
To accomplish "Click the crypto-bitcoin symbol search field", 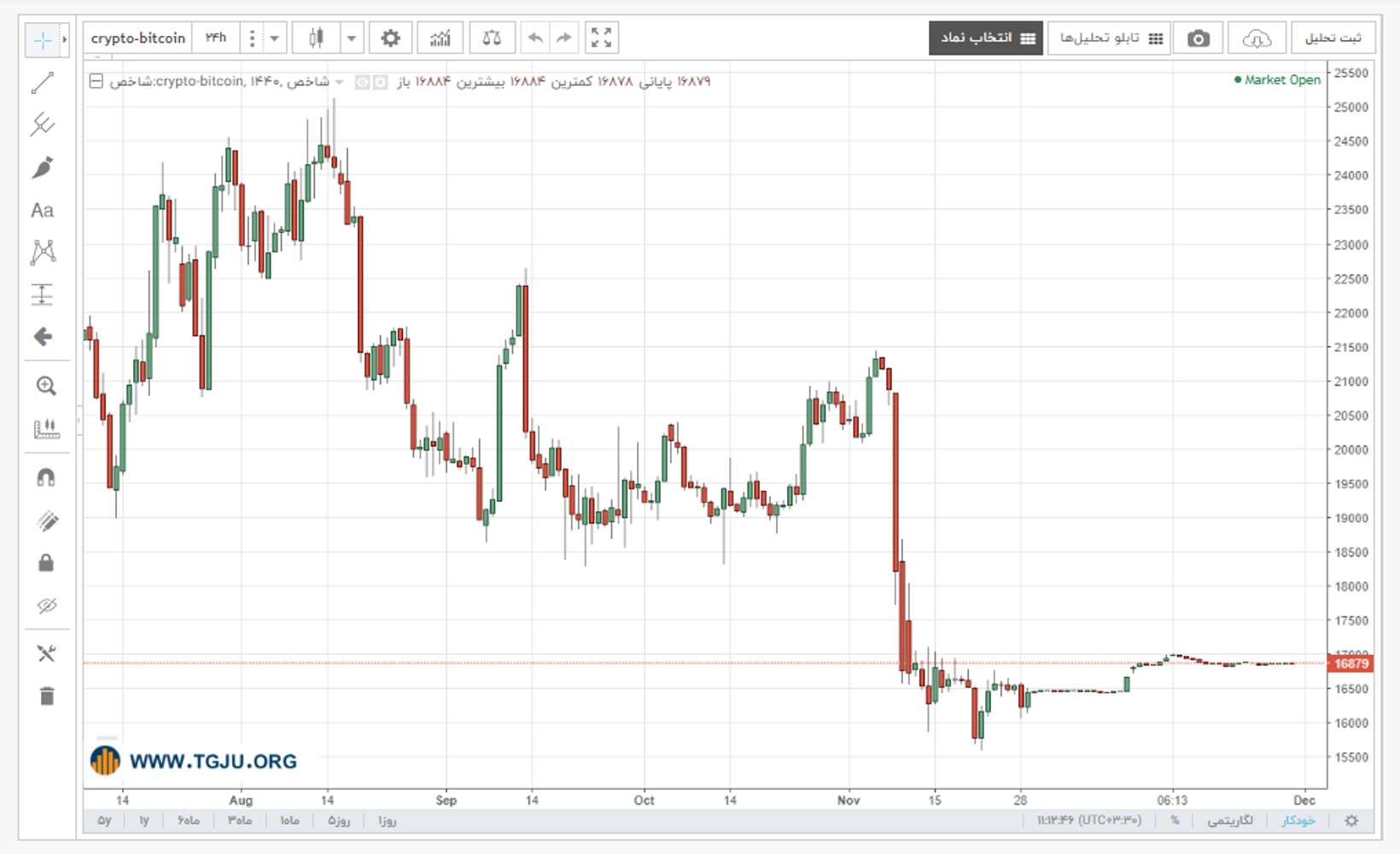I will (138, 38).
